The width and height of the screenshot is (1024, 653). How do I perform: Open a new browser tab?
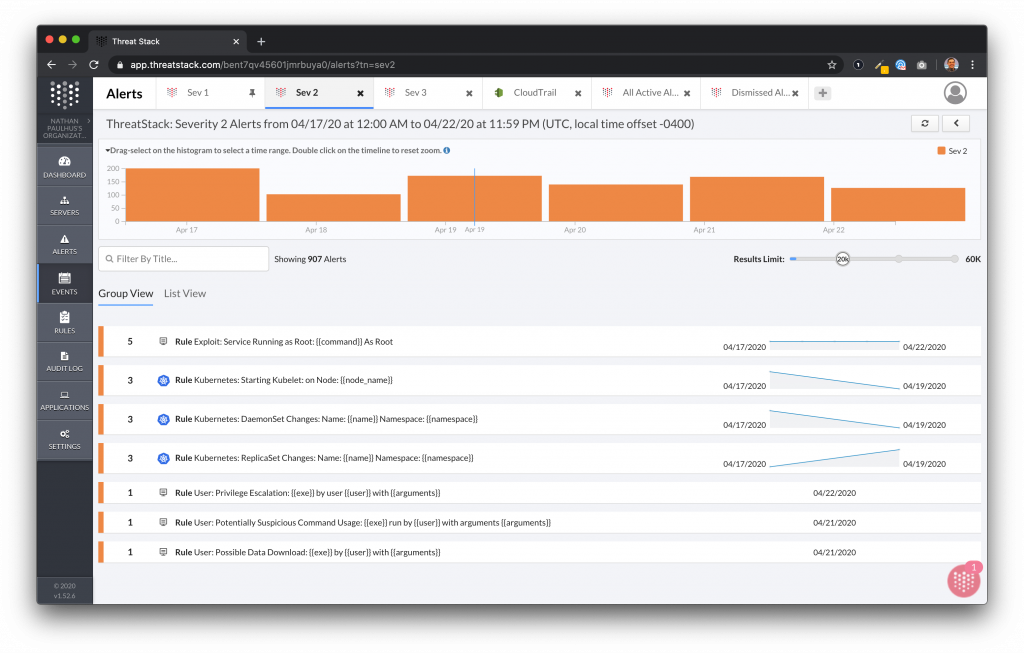pos(261,41)
